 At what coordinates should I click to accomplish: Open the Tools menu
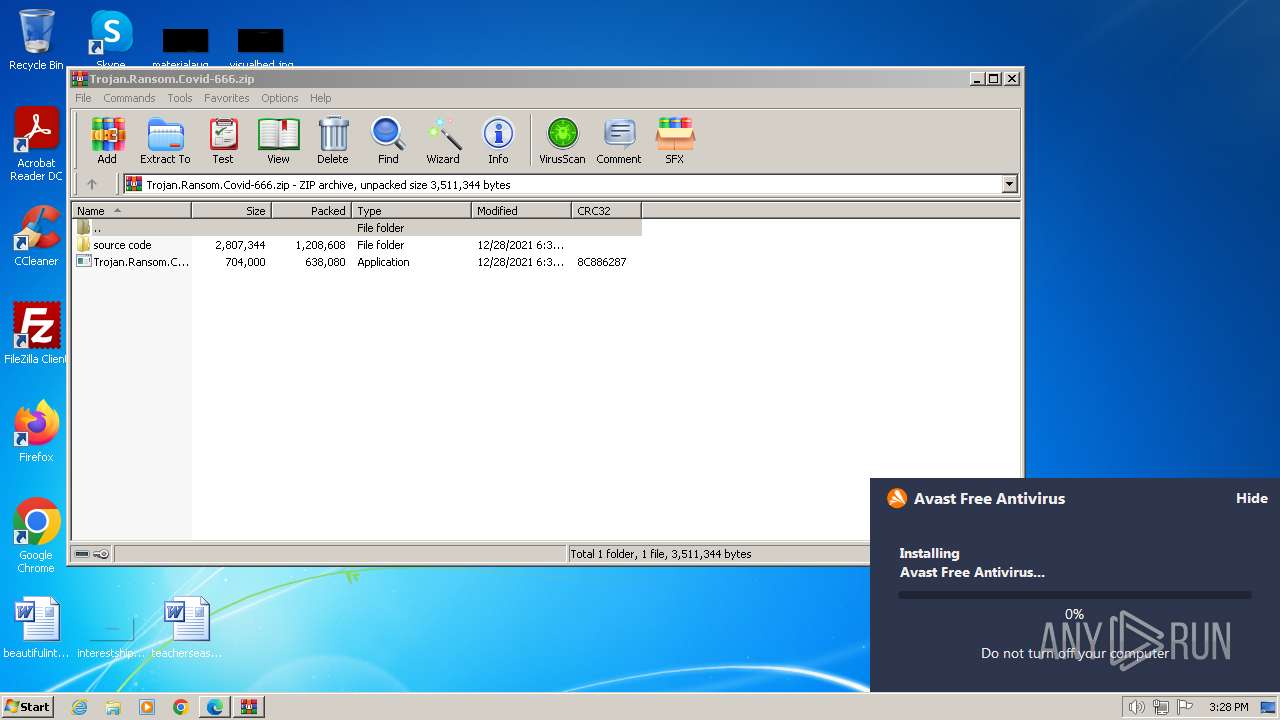[180, 98]
